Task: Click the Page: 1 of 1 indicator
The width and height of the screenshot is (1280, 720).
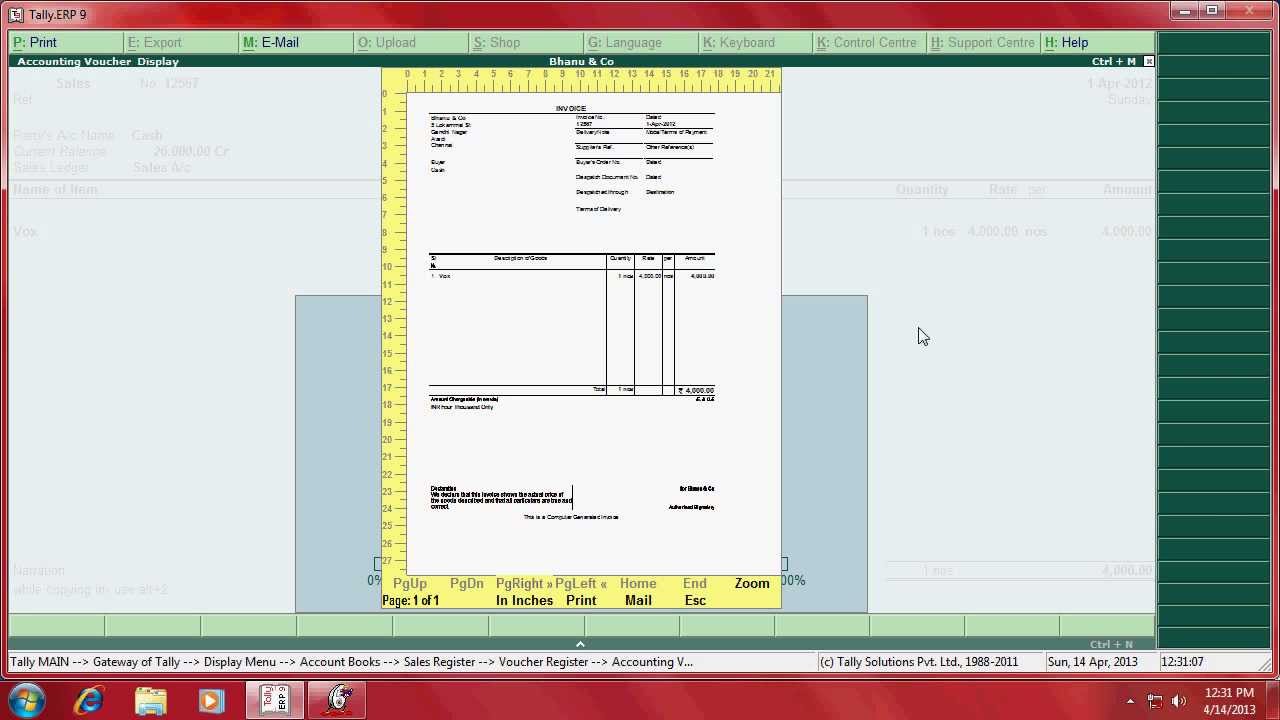Action: (x=411, y=601)
